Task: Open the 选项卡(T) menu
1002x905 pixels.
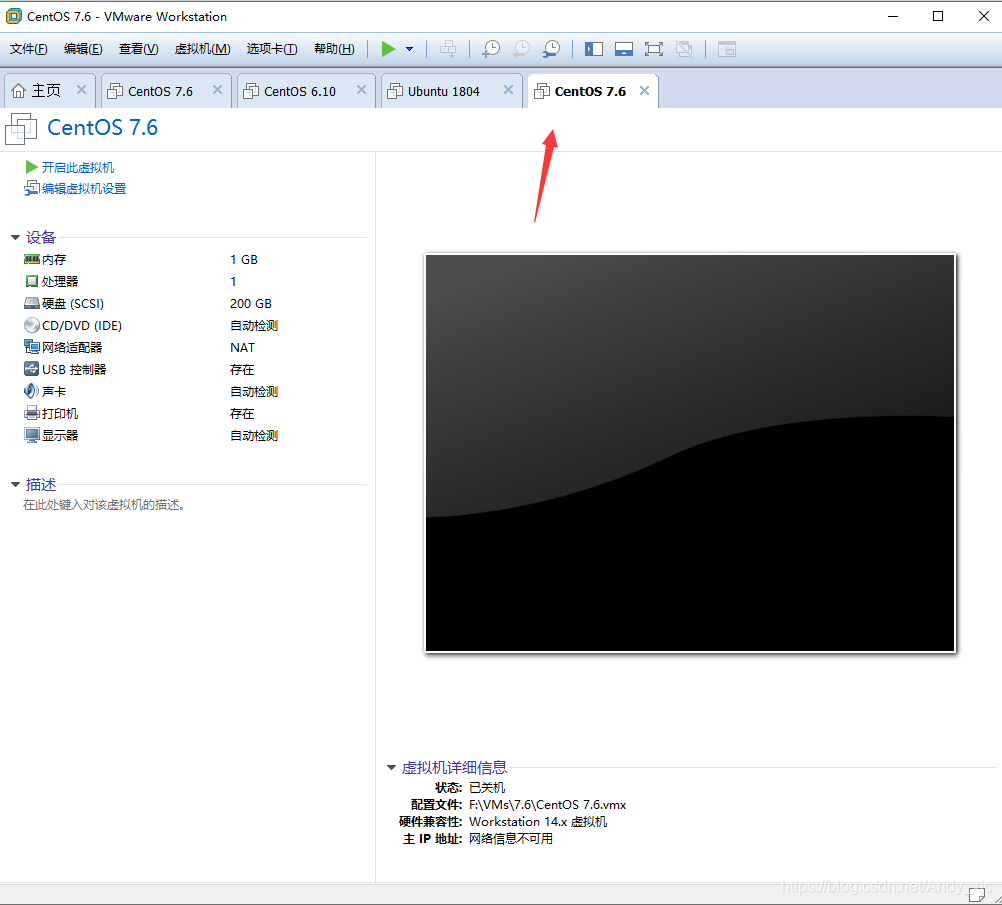Action: (272, 49)
